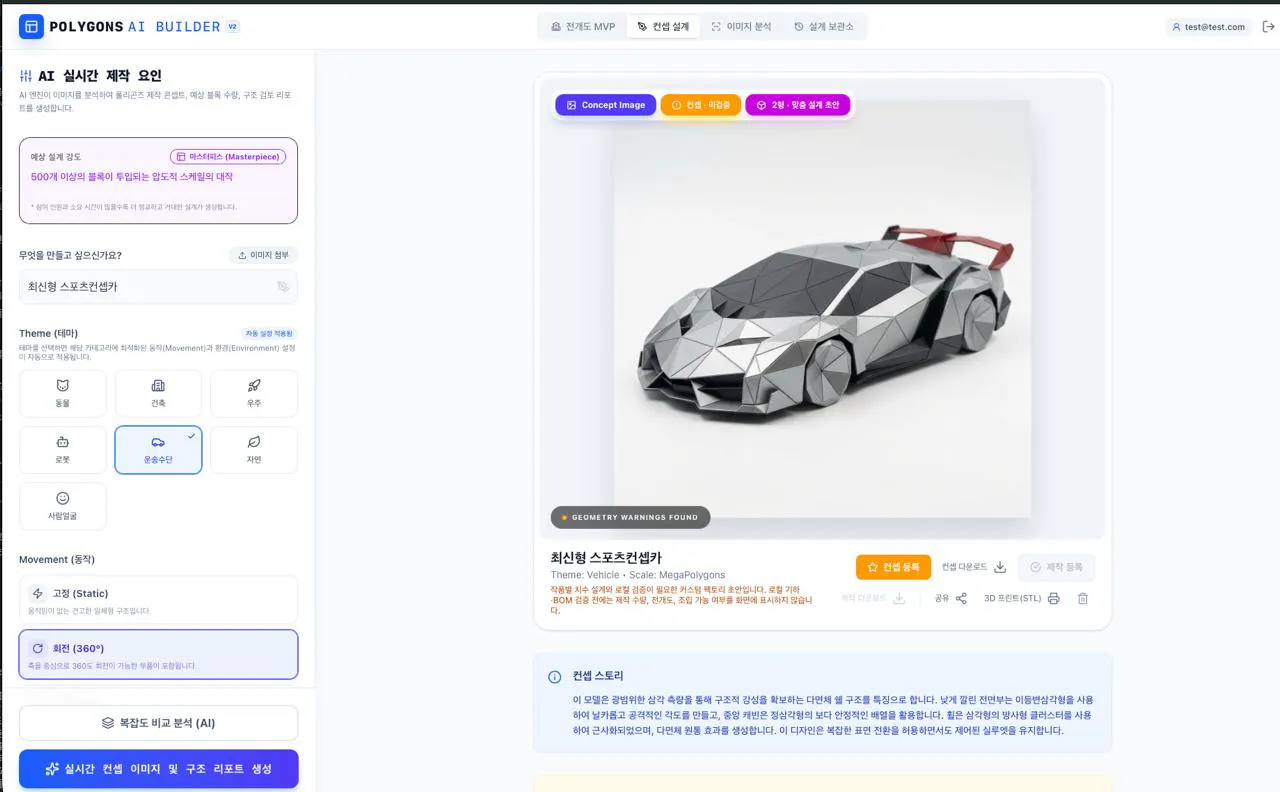The height and width of the screenshot is (792, 1280).
Task: Click the 최신형 스포츠컨셉카 card title
Action: click(x=606, y=557)
